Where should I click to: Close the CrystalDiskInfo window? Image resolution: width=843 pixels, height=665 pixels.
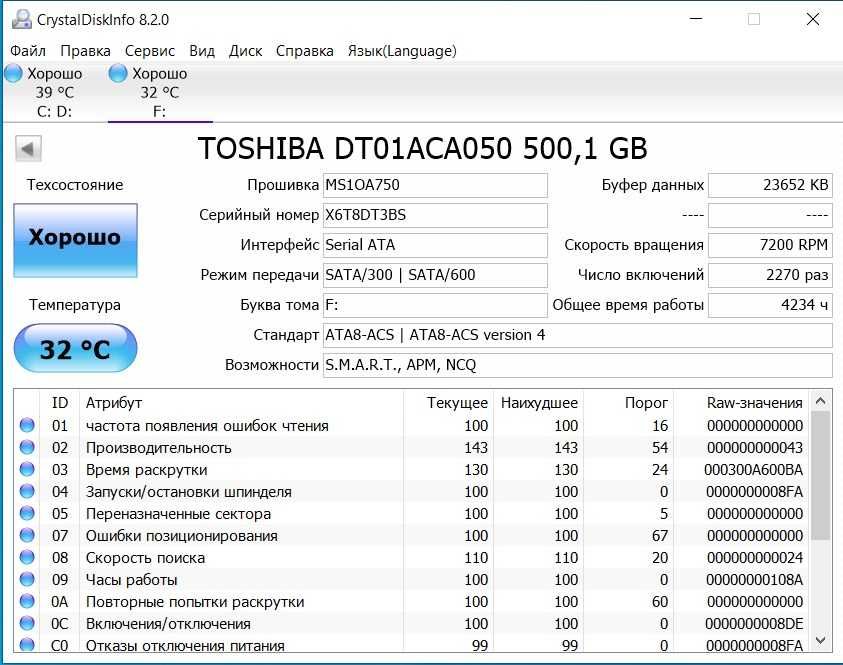(x=813, y=19)
